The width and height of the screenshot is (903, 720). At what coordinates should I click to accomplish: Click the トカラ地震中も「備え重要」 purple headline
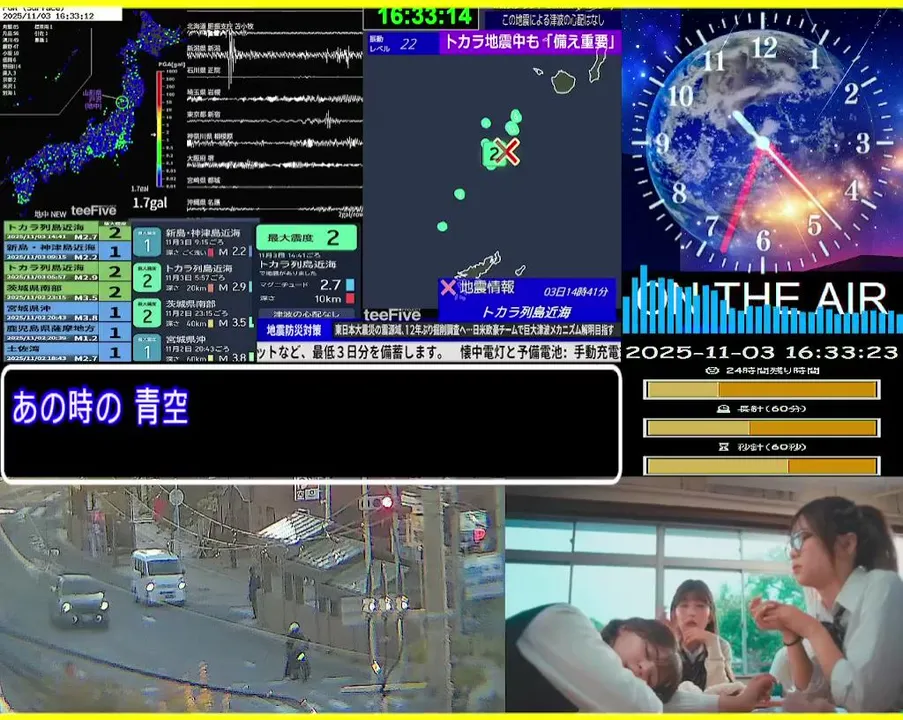click(x=530, y=43)
